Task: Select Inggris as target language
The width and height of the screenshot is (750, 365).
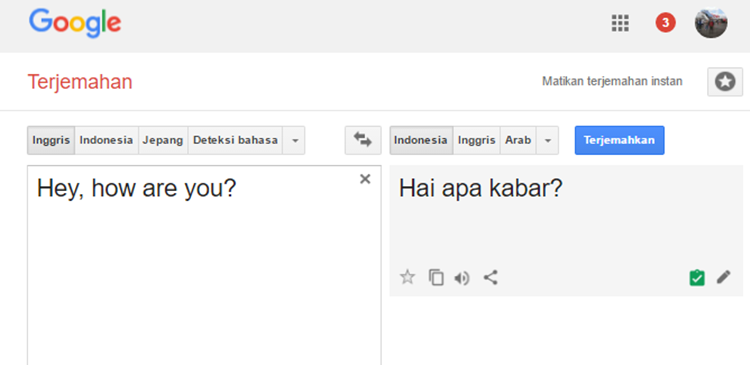Action: [476, 140]
